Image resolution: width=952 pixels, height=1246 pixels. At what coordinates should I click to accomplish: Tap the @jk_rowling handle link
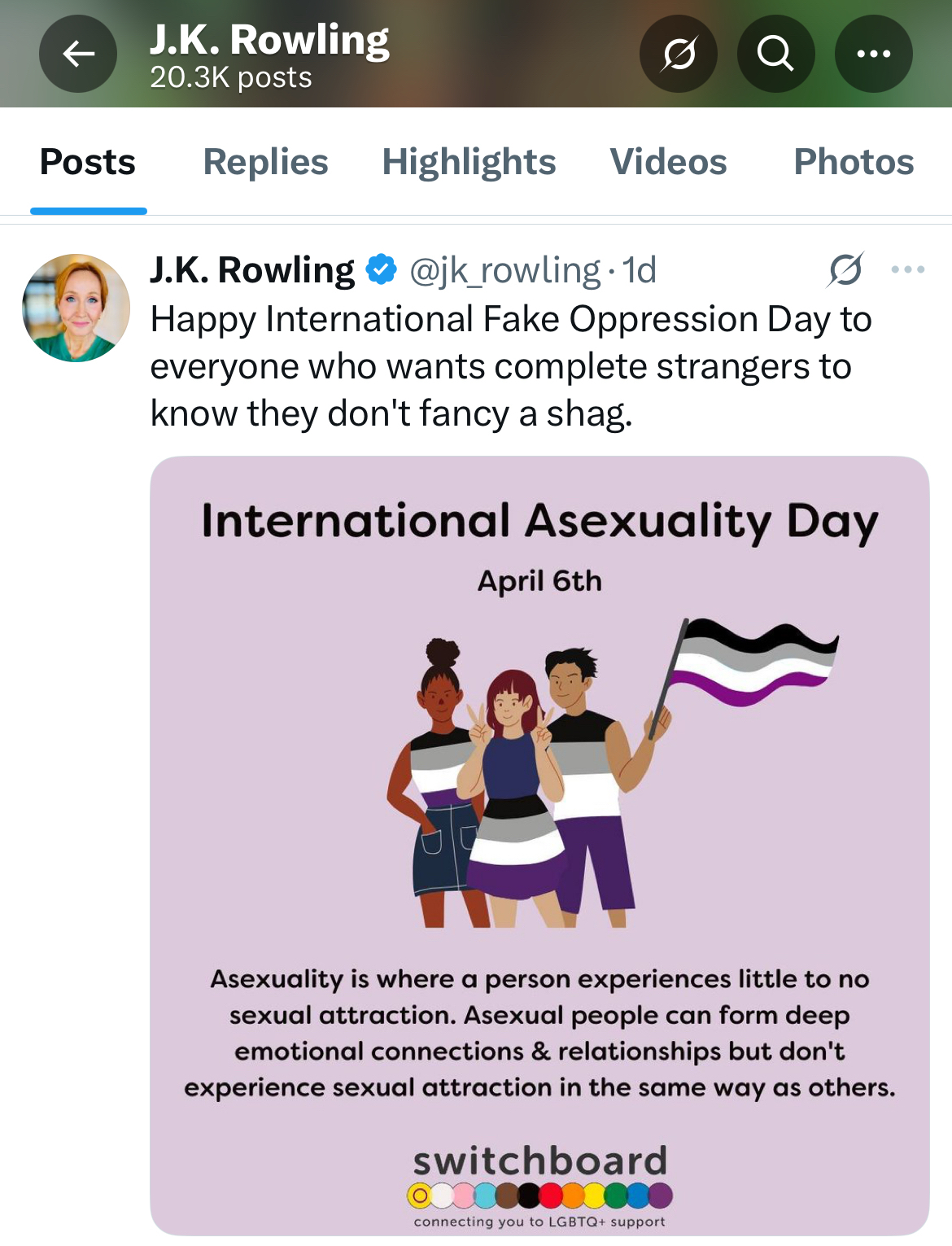(x=504, y=270)
